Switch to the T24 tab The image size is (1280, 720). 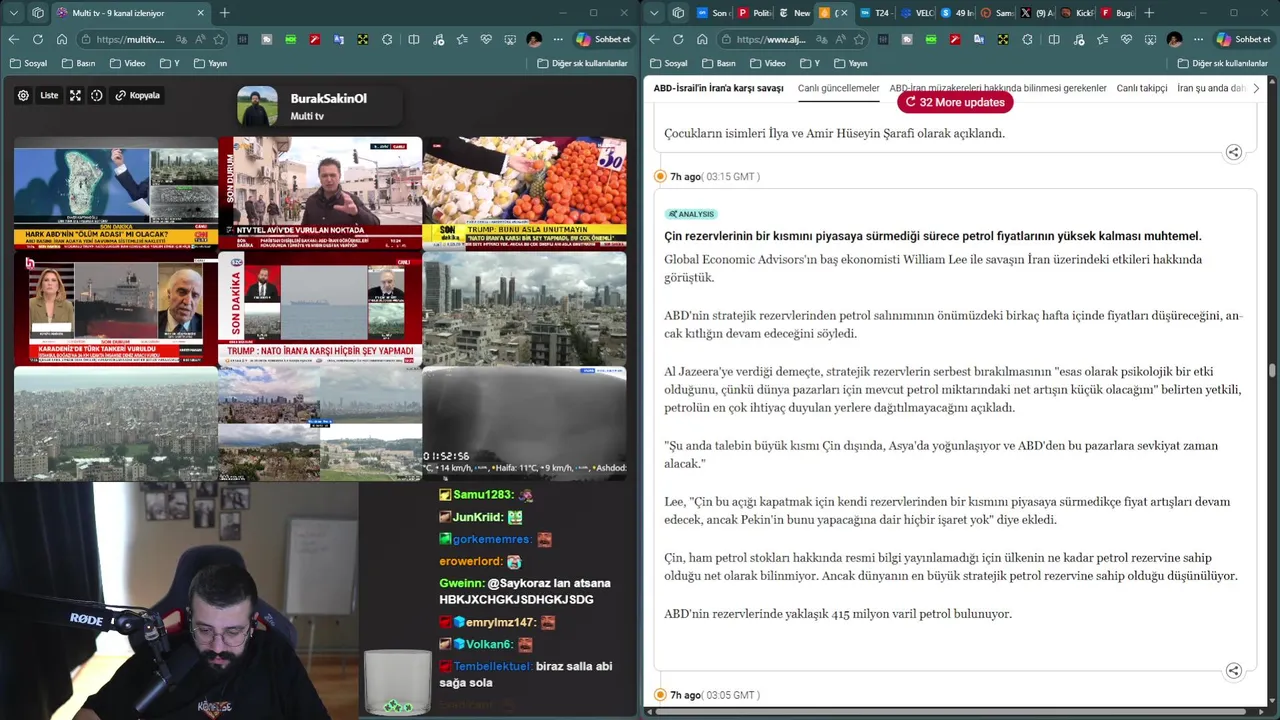[x=875, y=13]
